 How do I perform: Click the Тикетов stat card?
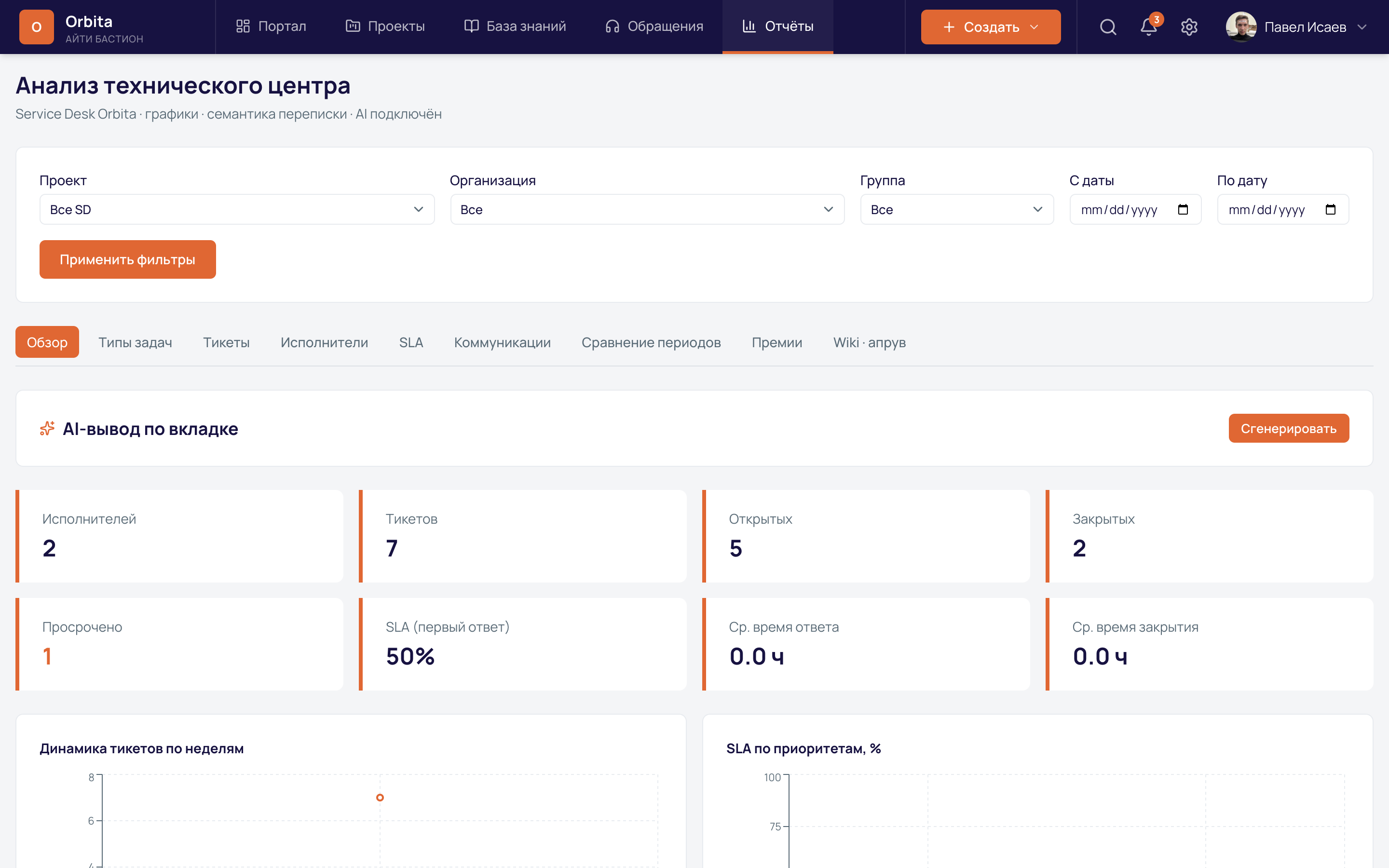523,536
